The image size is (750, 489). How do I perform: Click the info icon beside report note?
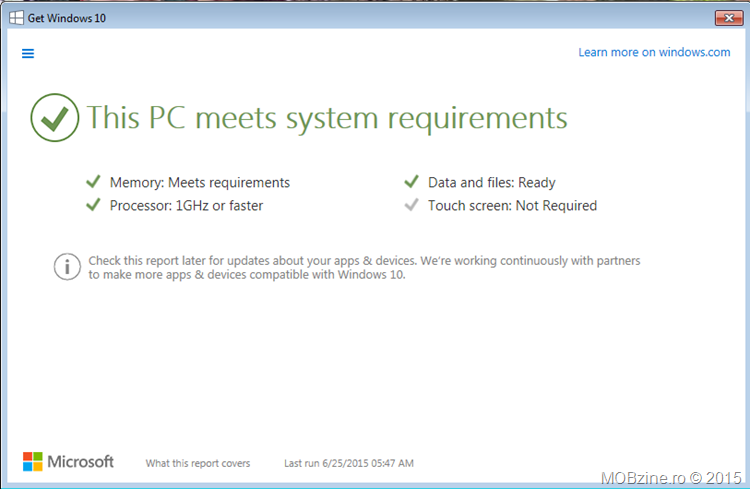point(67,267)
